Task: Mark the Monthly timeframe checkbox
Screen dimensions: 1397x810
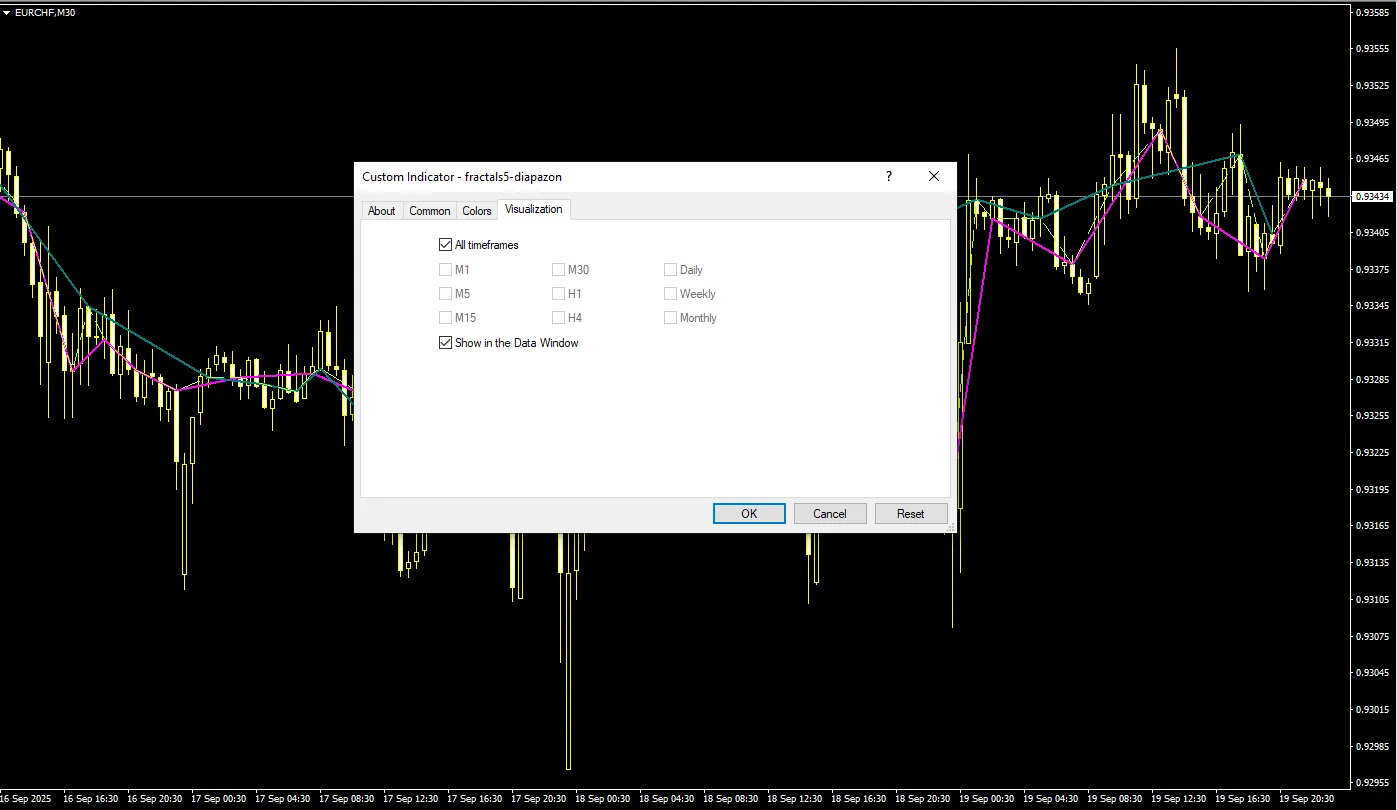Action: point(670,318)
